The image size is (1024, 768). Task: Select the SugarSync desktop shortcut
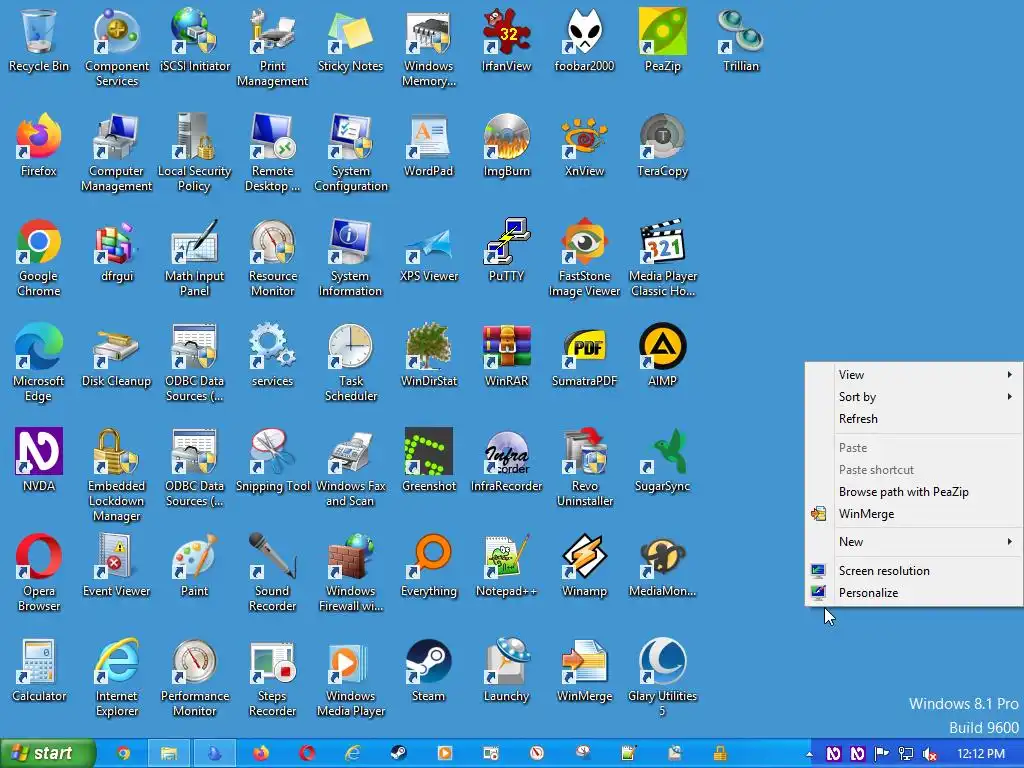pos(662,461)
